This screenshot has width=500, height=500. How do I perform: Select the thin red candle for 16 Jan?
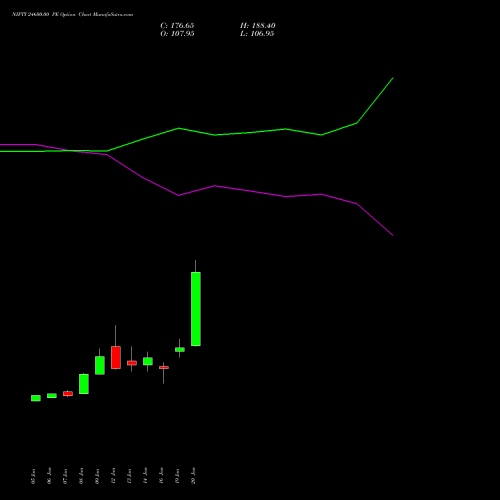(164, 367)
